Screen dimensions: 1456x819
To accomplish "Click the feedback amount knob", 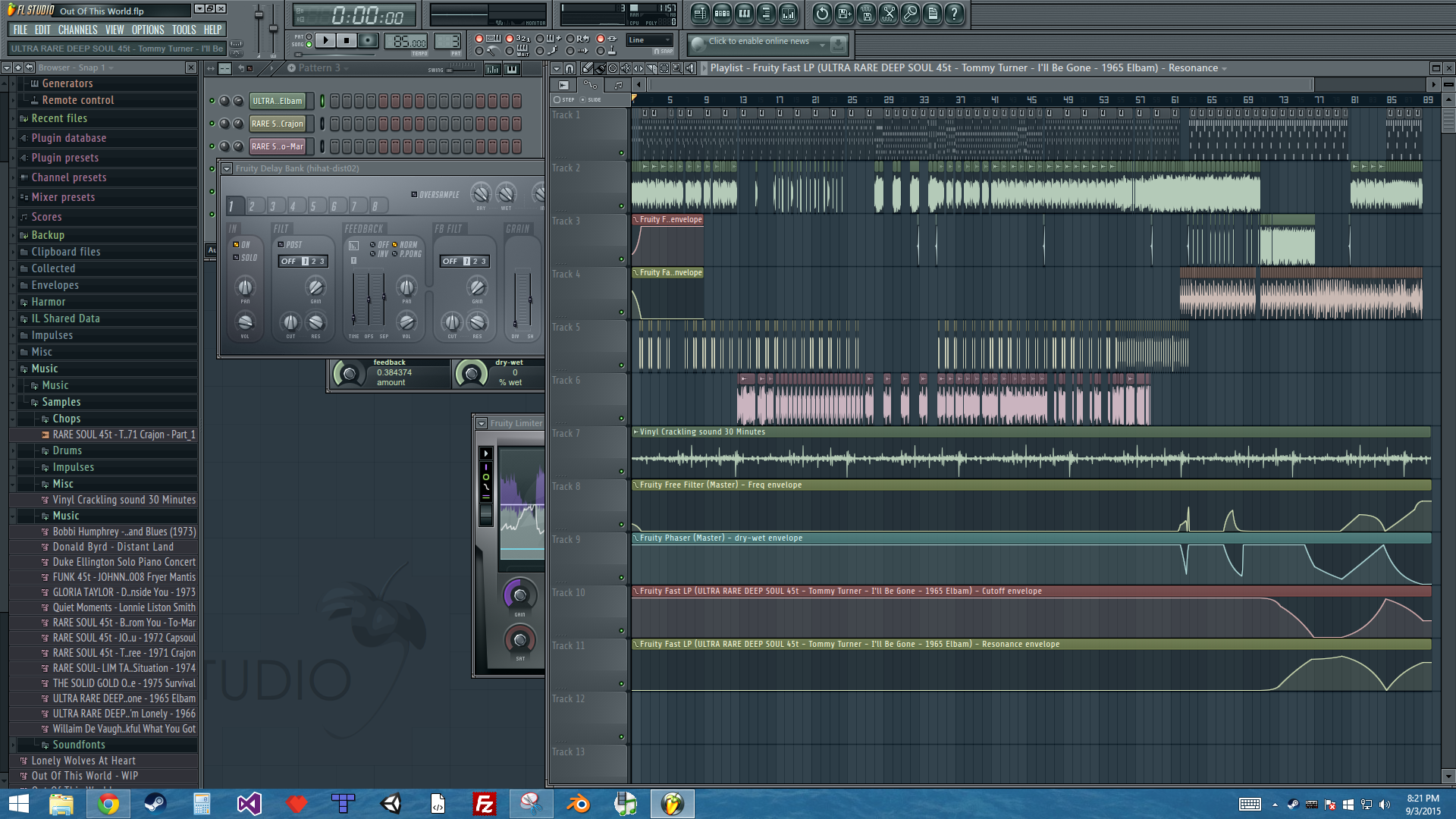I will click(350, 374).
